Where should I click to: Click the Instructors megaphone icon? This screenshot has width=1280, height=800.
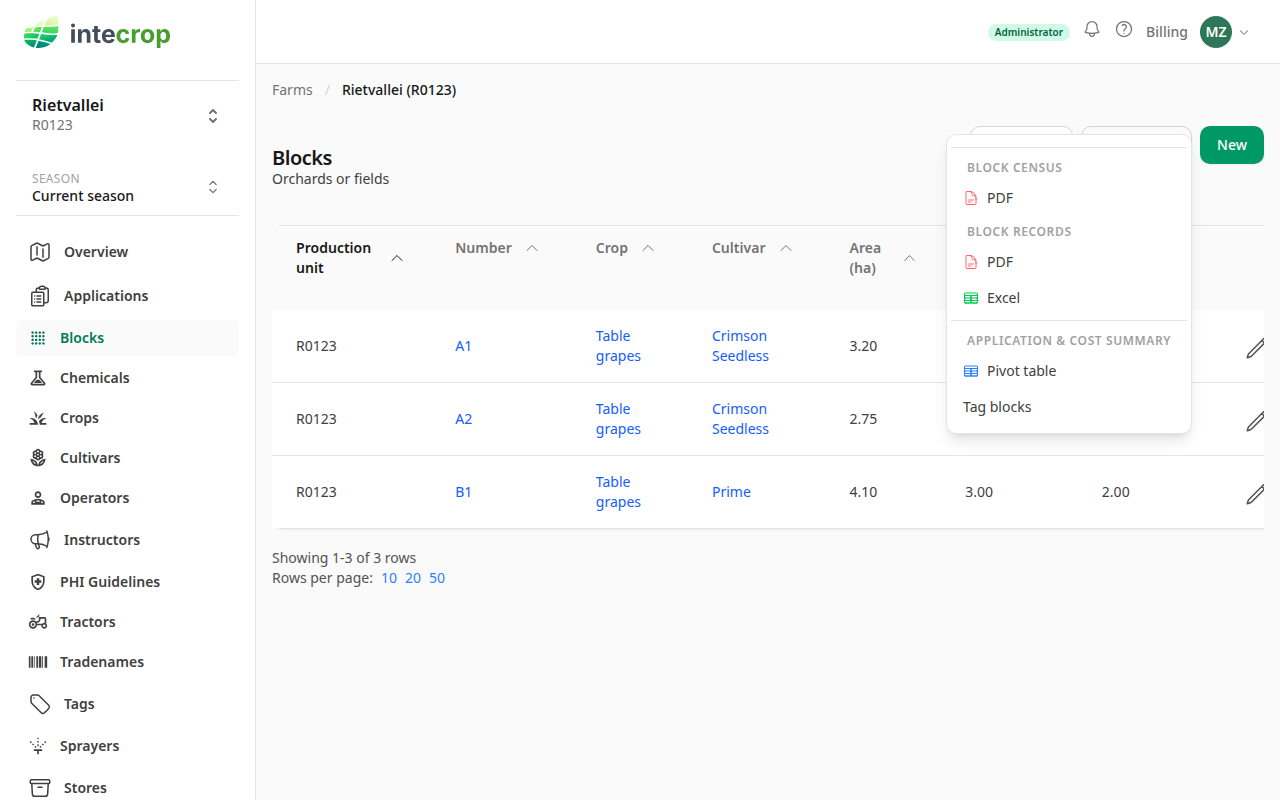tap(40, 540)
